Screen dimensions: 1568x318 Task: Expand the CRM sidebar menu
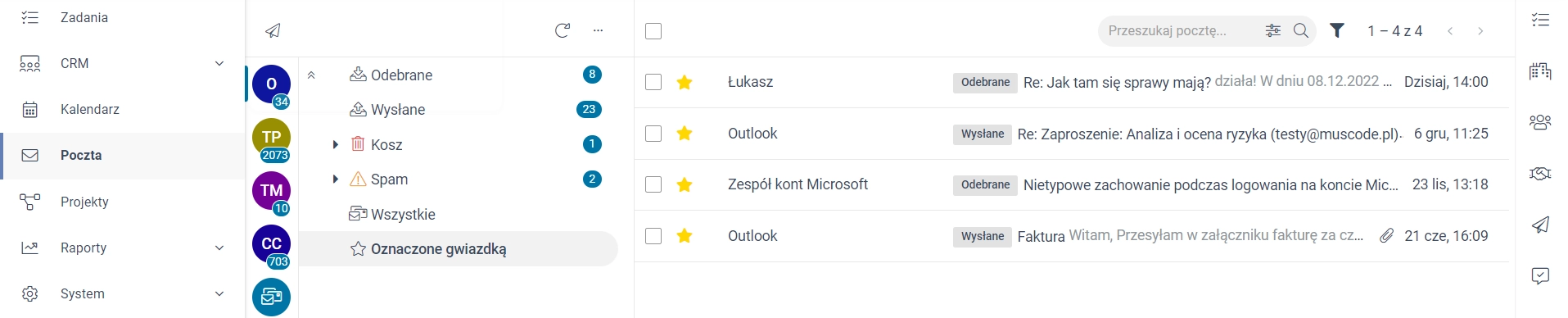[219, 63]
